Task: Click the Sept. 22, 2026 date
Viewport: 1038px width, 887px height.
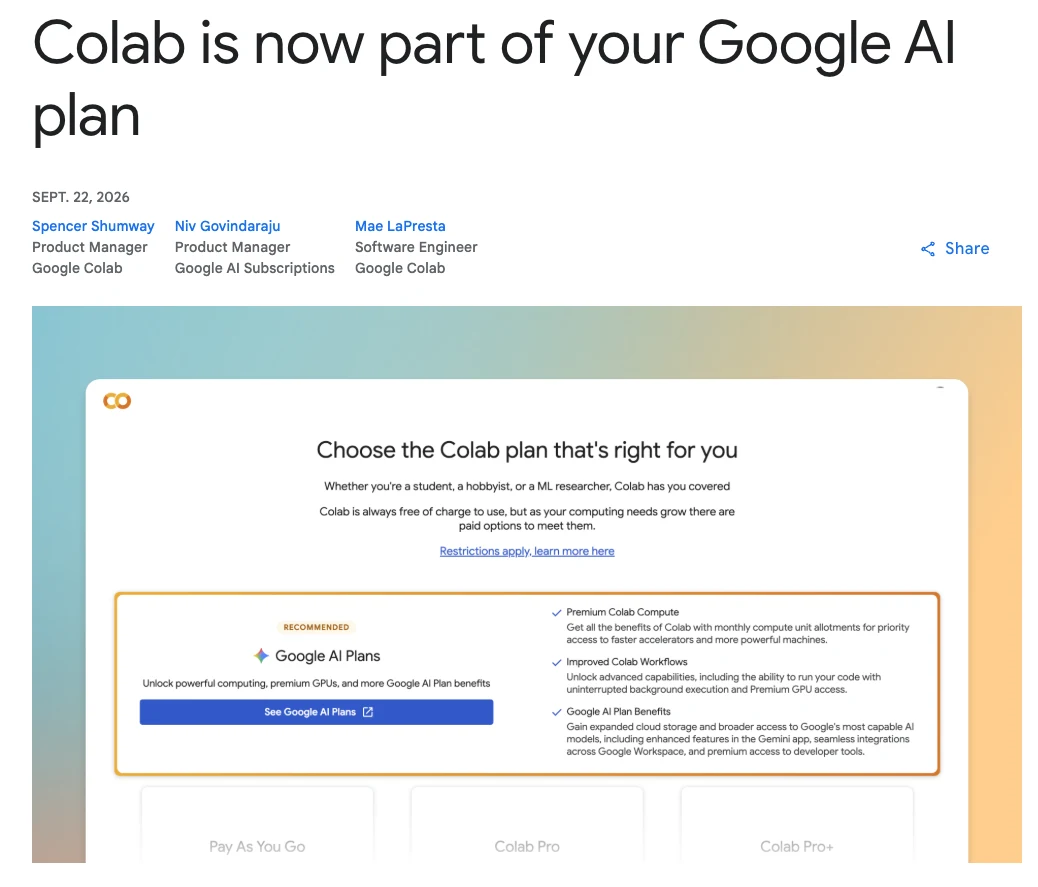Action: click(81, 197)
